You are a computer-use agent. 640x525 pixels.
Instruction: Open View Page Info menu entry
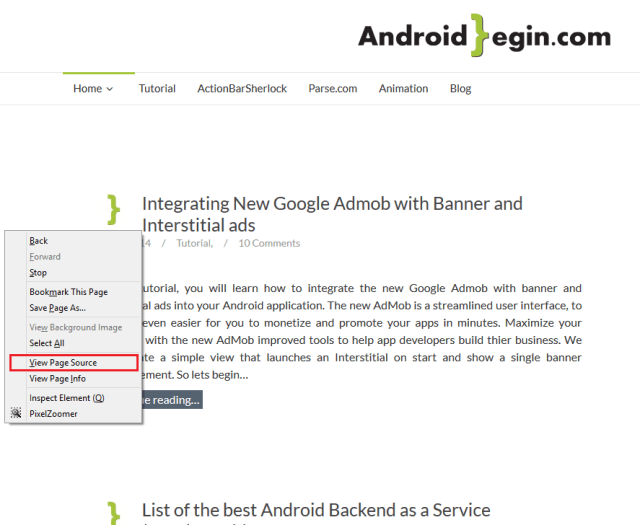click(x=75, y=378)
